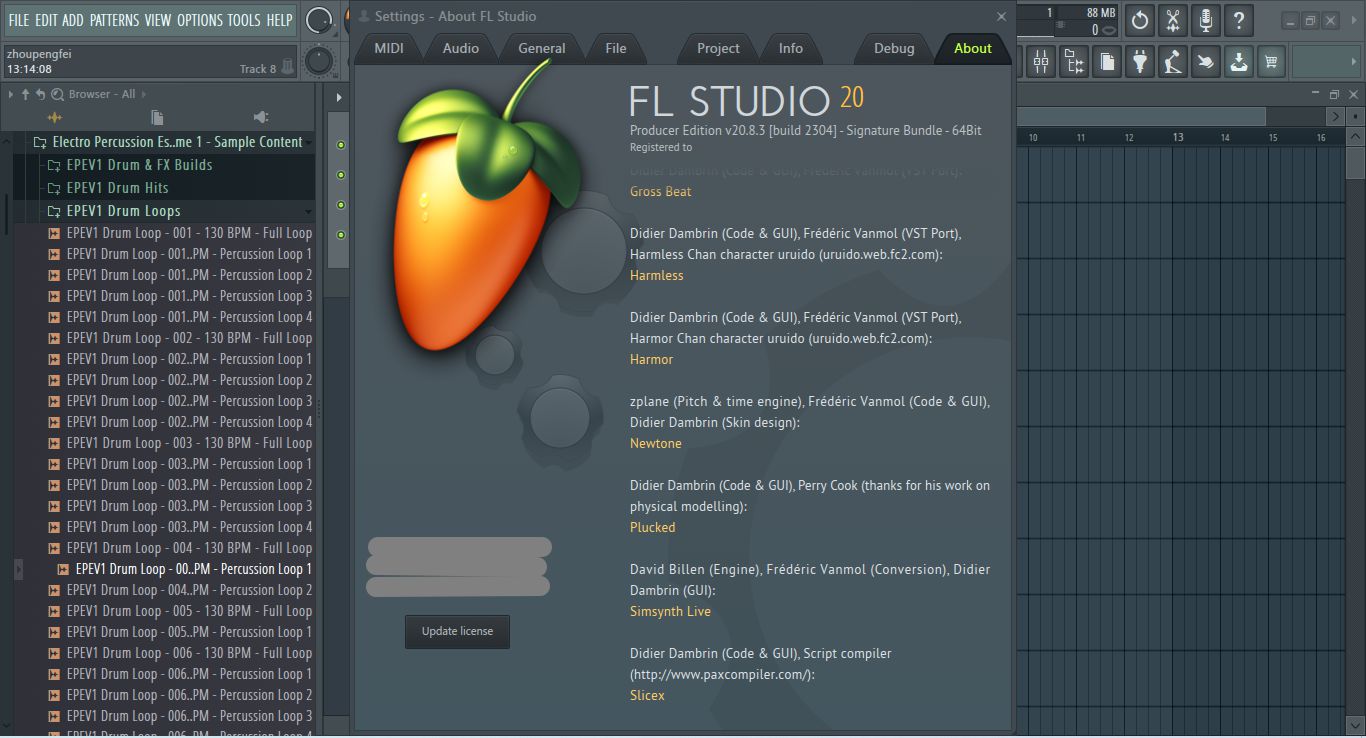This screenshot has height=738, width=1366.
Task: Switch to the MIDI settings tab
Action: click(389, 47)
